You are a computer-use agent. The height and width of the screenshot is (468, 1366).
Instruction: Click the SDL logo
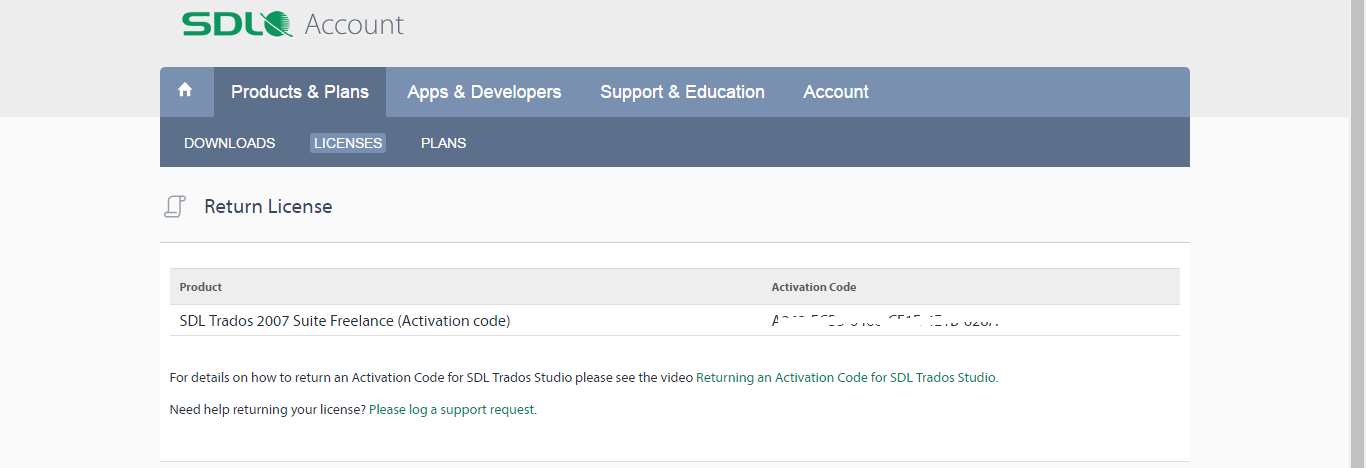(237, 24)
